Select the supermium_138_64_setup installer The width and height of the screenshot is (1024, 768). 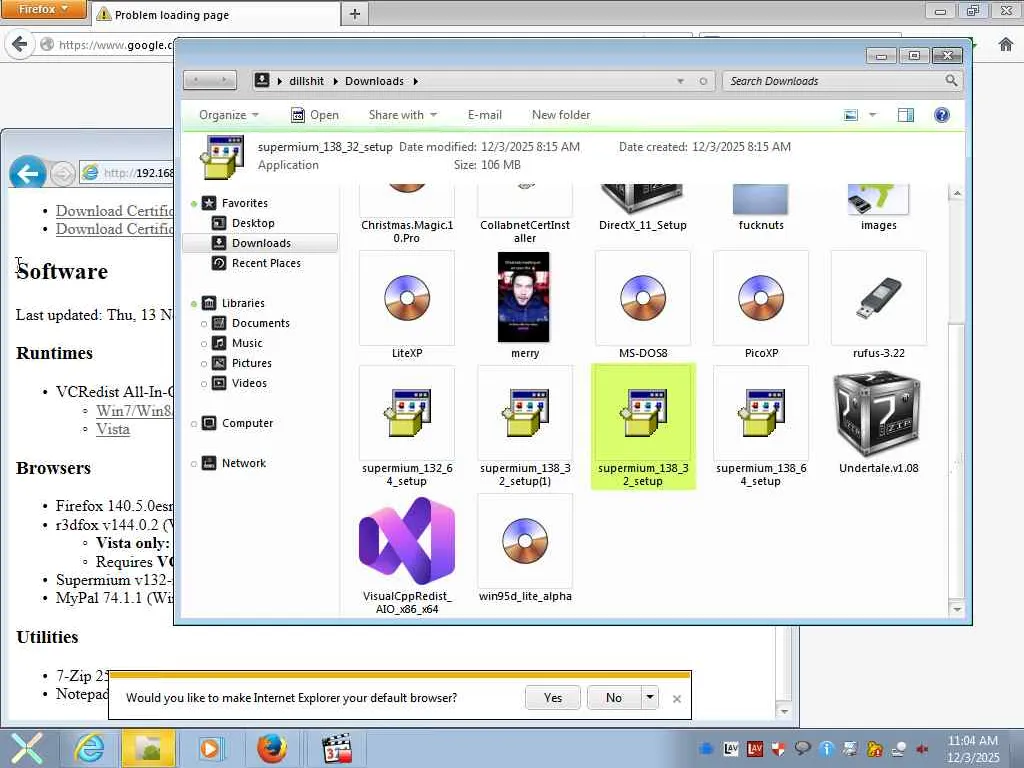tap(761, 427)
